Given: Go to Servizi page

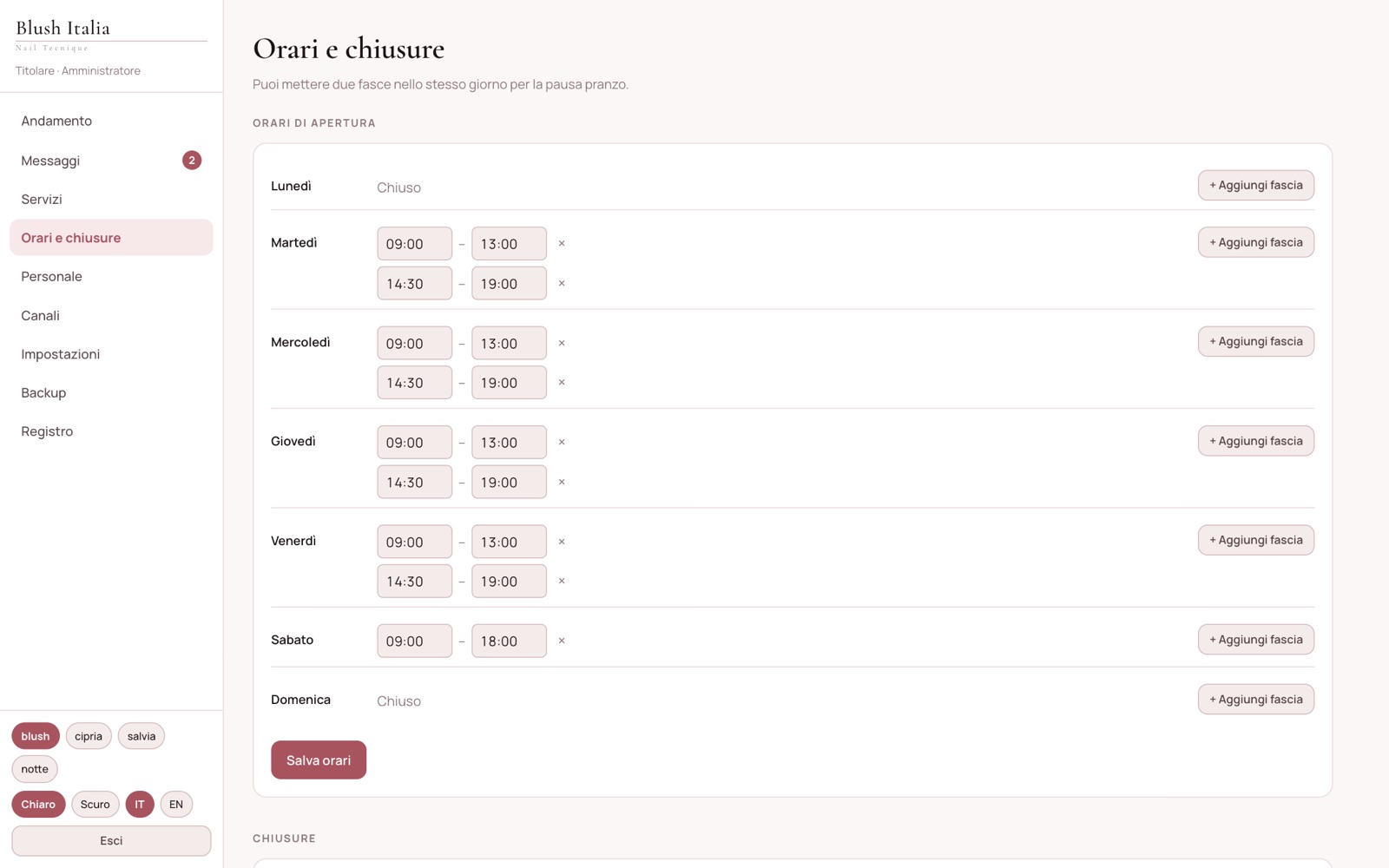Looking at the screenshot, I should pos(111,199).
